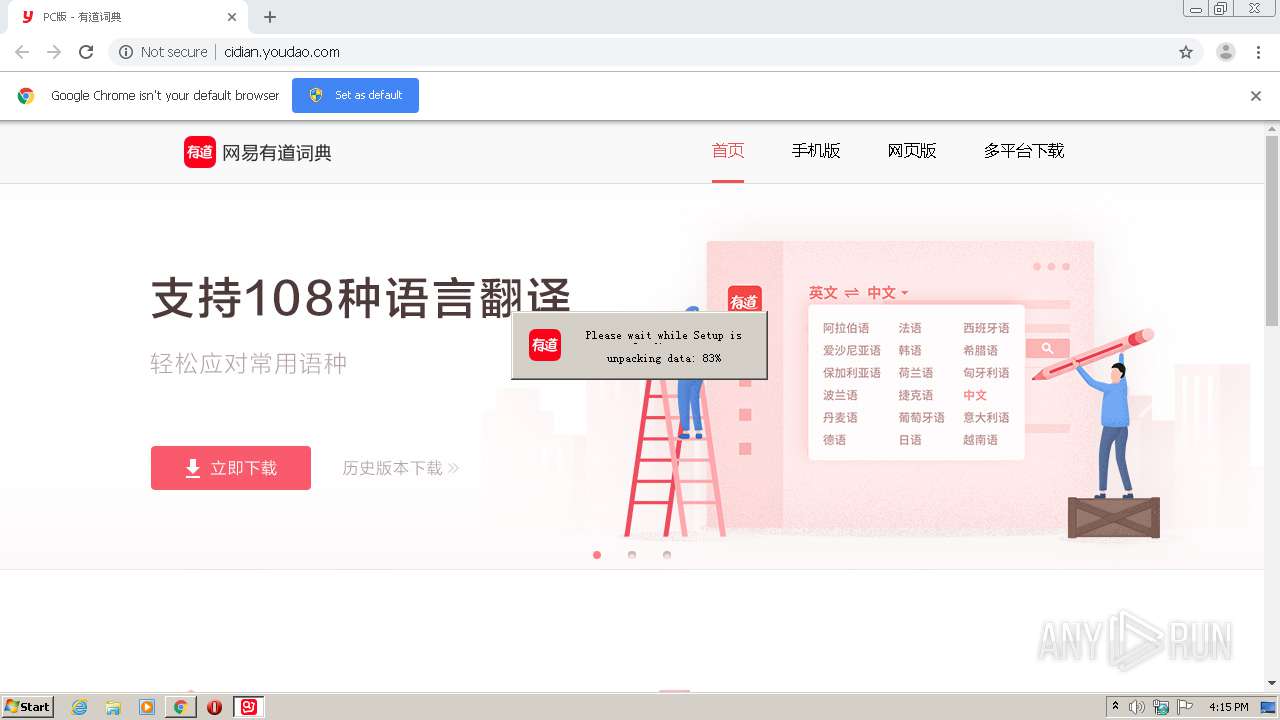The image size is (1280, 720).
Task: Click the 支持108种语言翻译 headline
Action: click(x=361, y=297)
